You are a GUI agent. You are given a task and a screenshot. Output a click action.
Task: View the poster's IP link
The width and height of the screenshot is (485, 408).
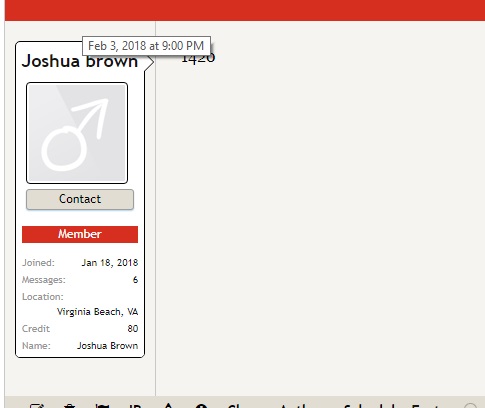pos(135,406)
